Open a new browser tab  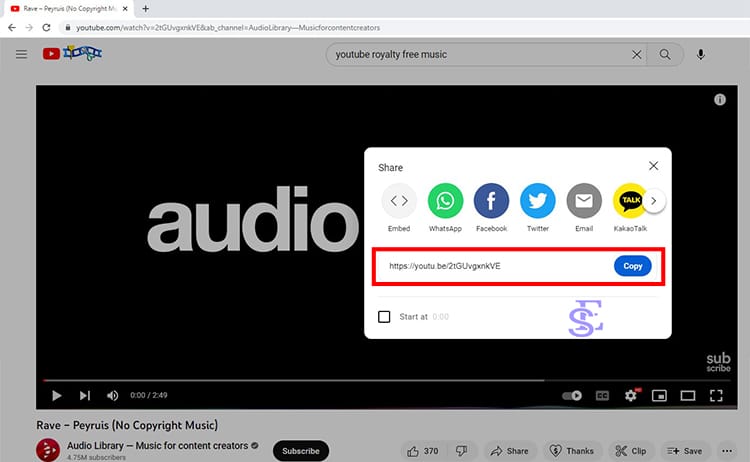tap(145, 9)
